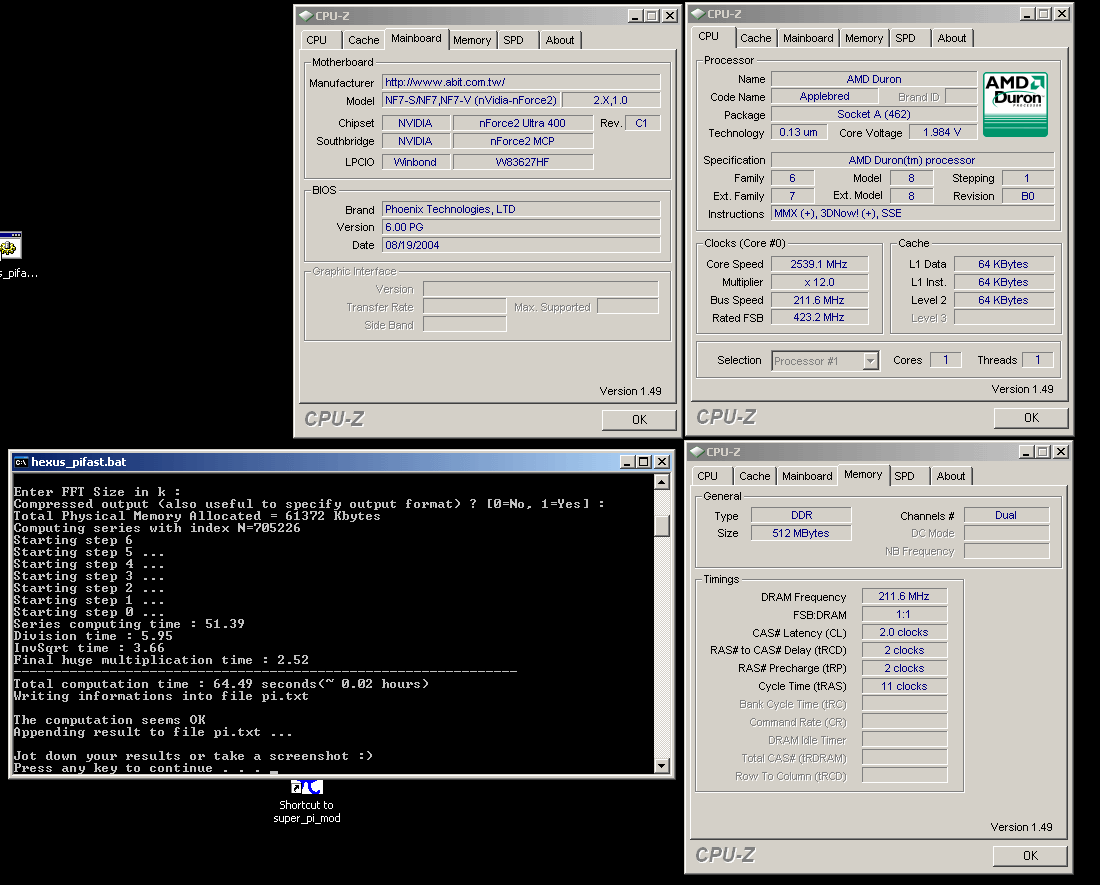Screen dimensions: 1100x885
Task: Click the Applebred code name field
Action: coord(824,96)
